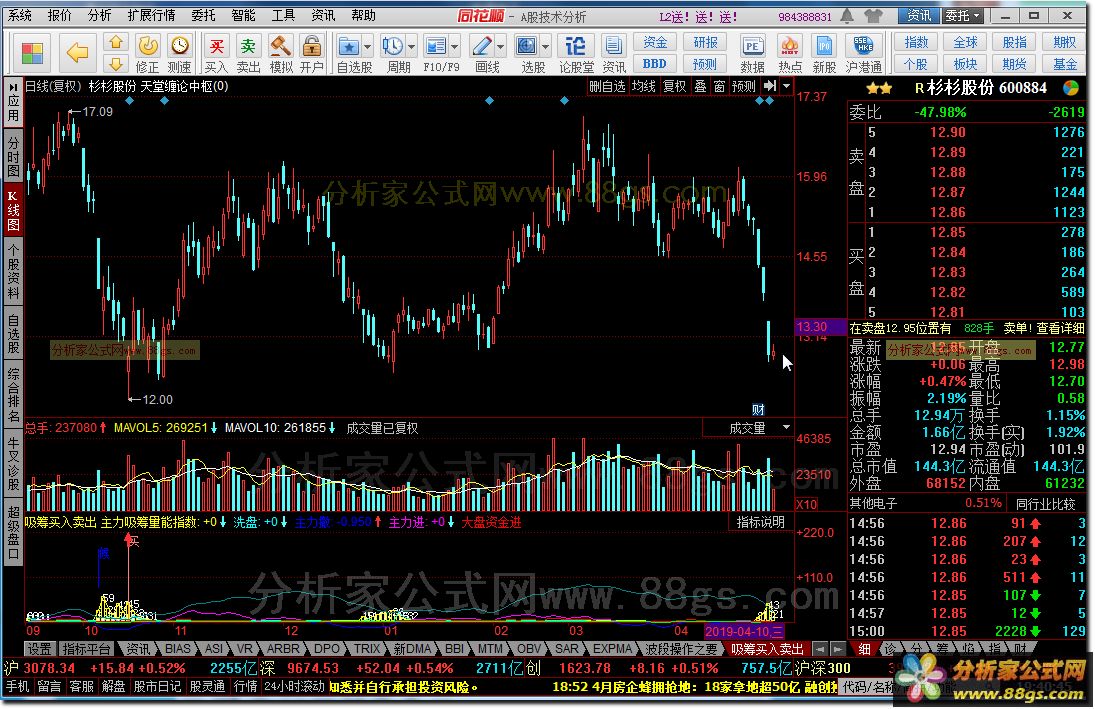Click the 资金 button

coord(654,42)
